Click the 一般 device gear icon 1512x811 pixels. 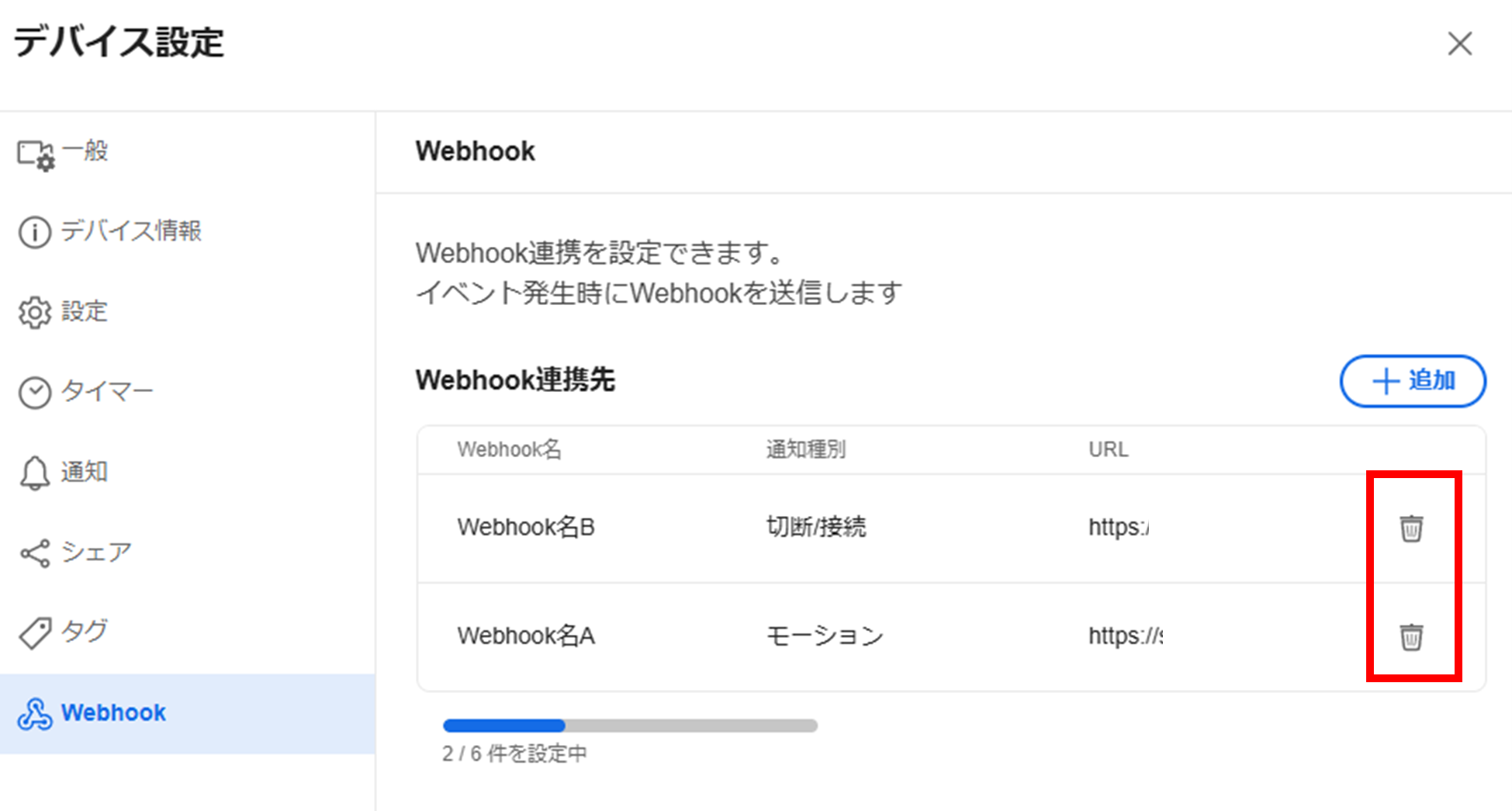36,155
